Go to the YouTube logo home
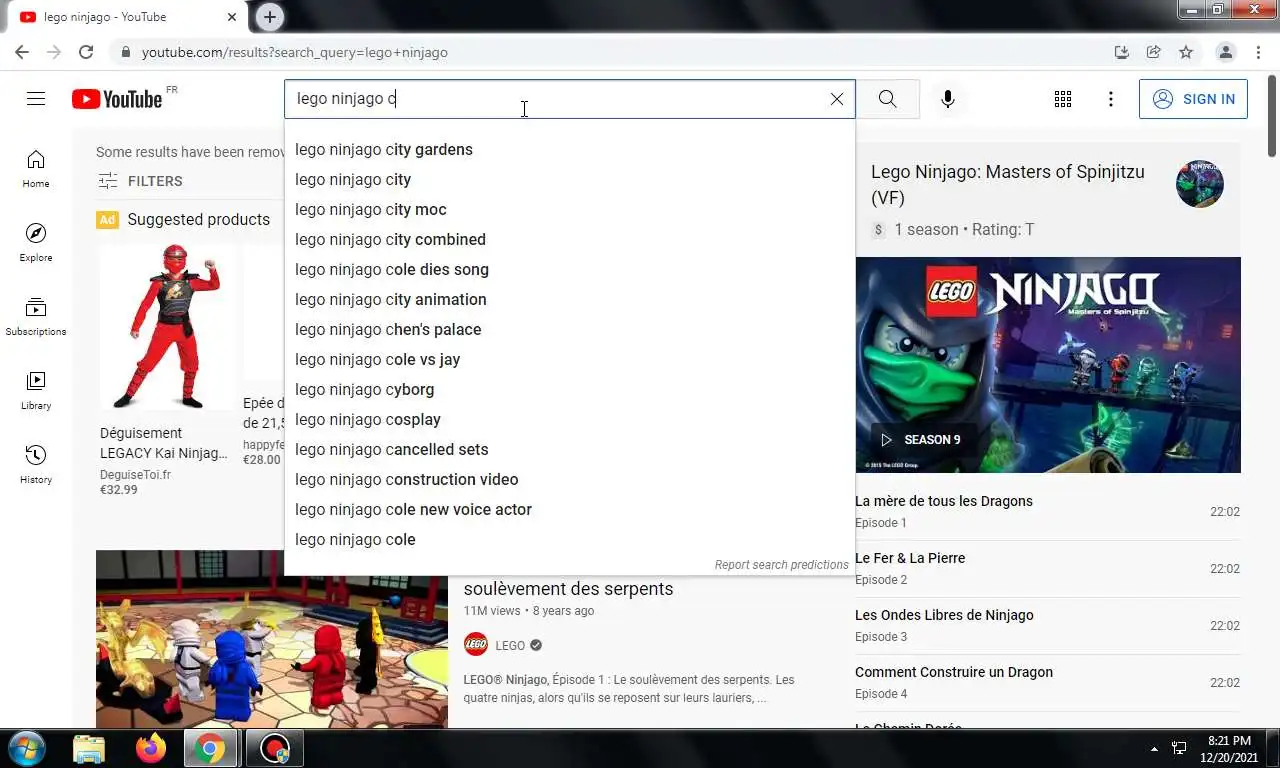1280x768 pixels. 117,98
